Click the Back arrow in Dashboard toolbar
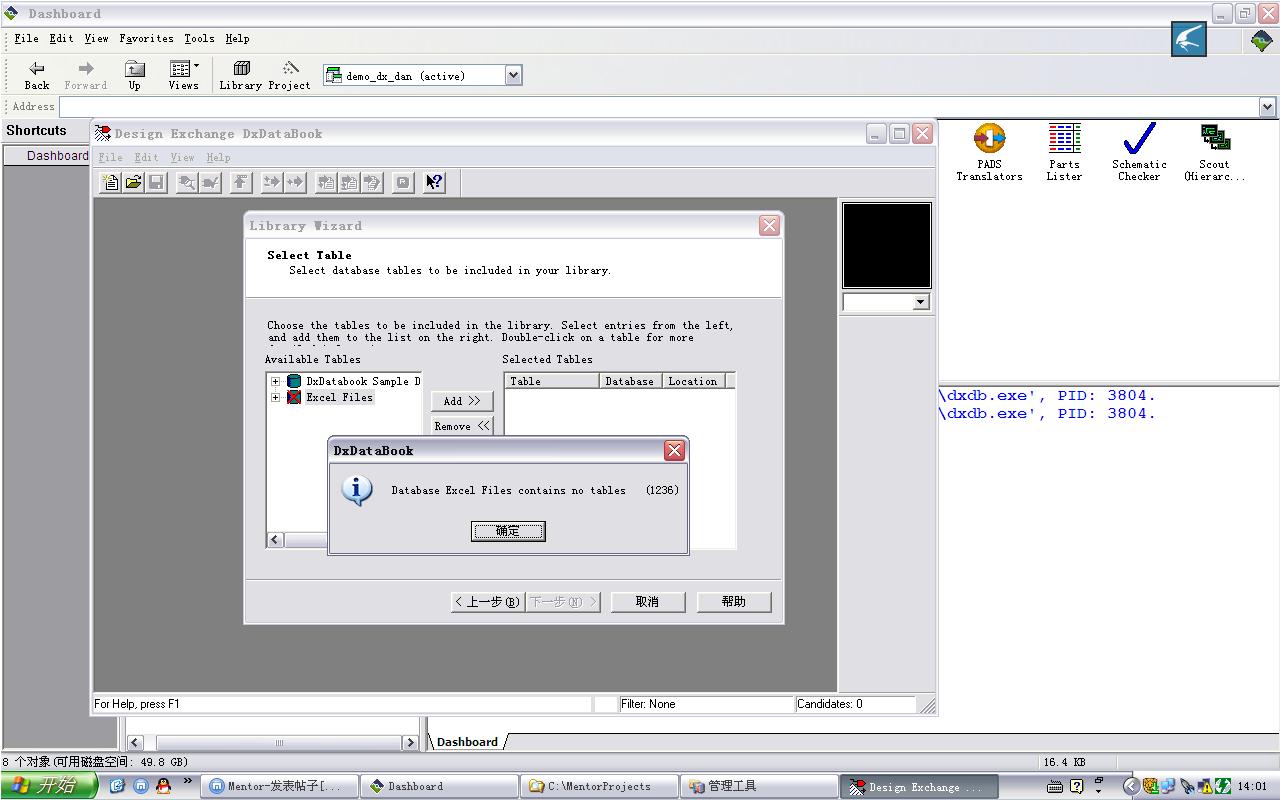The height and width of the screenshot is (800, 1280). pos(37,68)
